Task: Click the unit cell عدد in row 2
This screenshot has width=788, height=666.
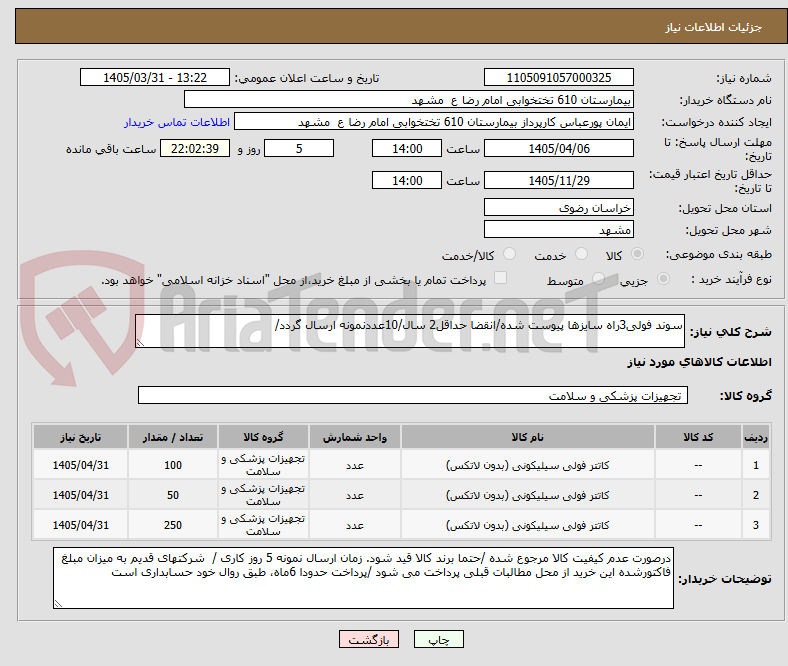Action: (355, 495)
